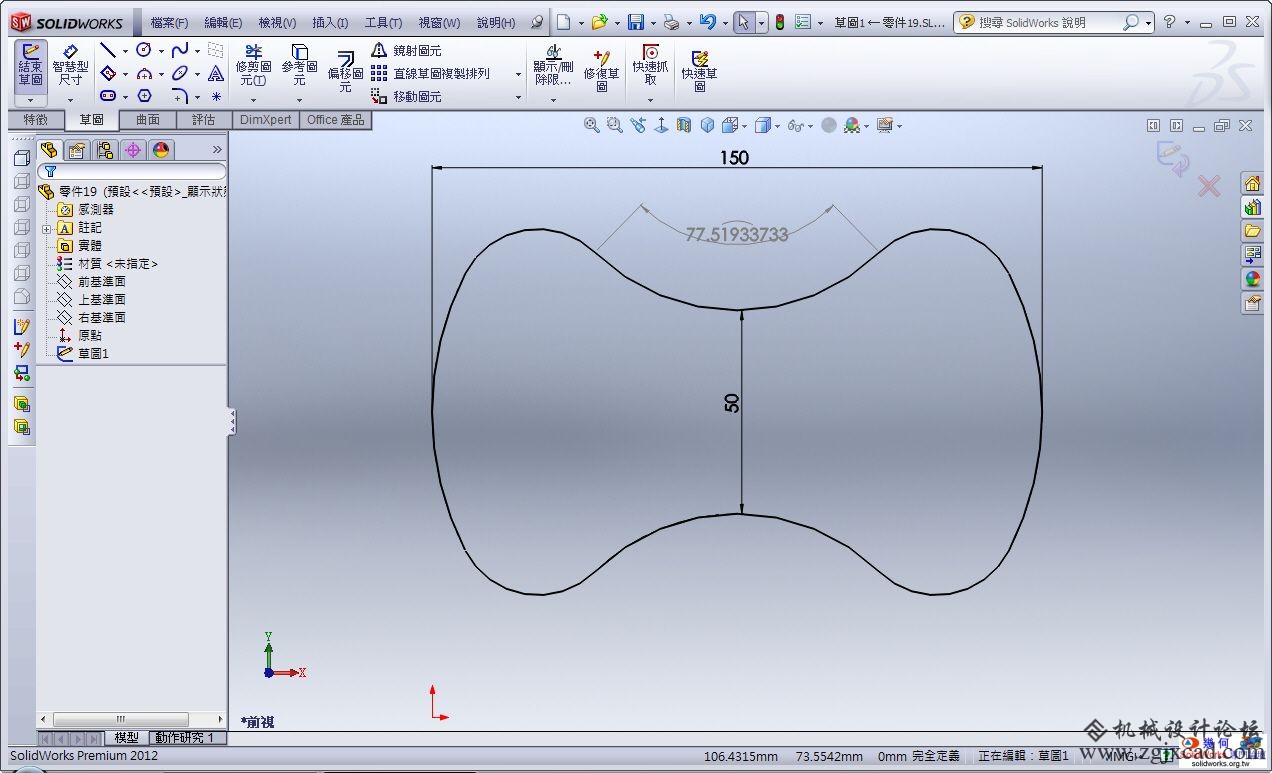Open the dropdown beside 直線草圖複製排列

[x=518, y=74]
